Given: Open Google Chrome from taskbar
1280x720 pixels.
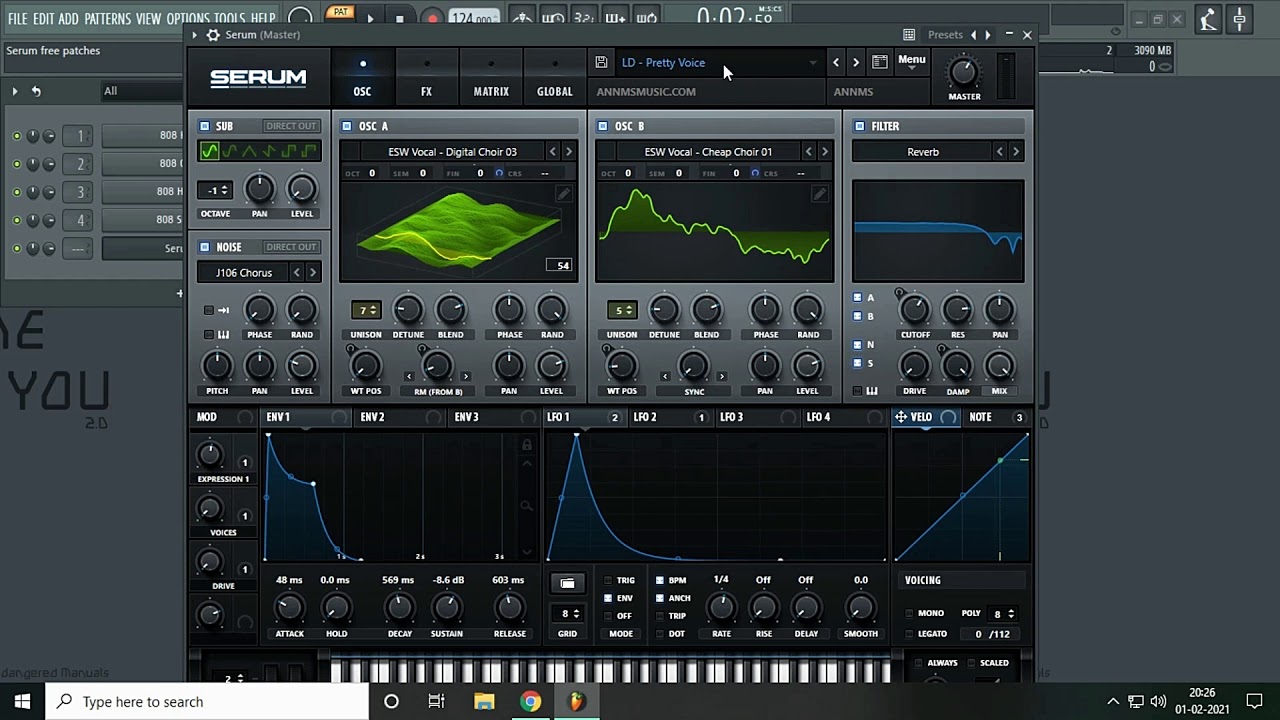Looking at the screenshot, I should click(530, 702).
